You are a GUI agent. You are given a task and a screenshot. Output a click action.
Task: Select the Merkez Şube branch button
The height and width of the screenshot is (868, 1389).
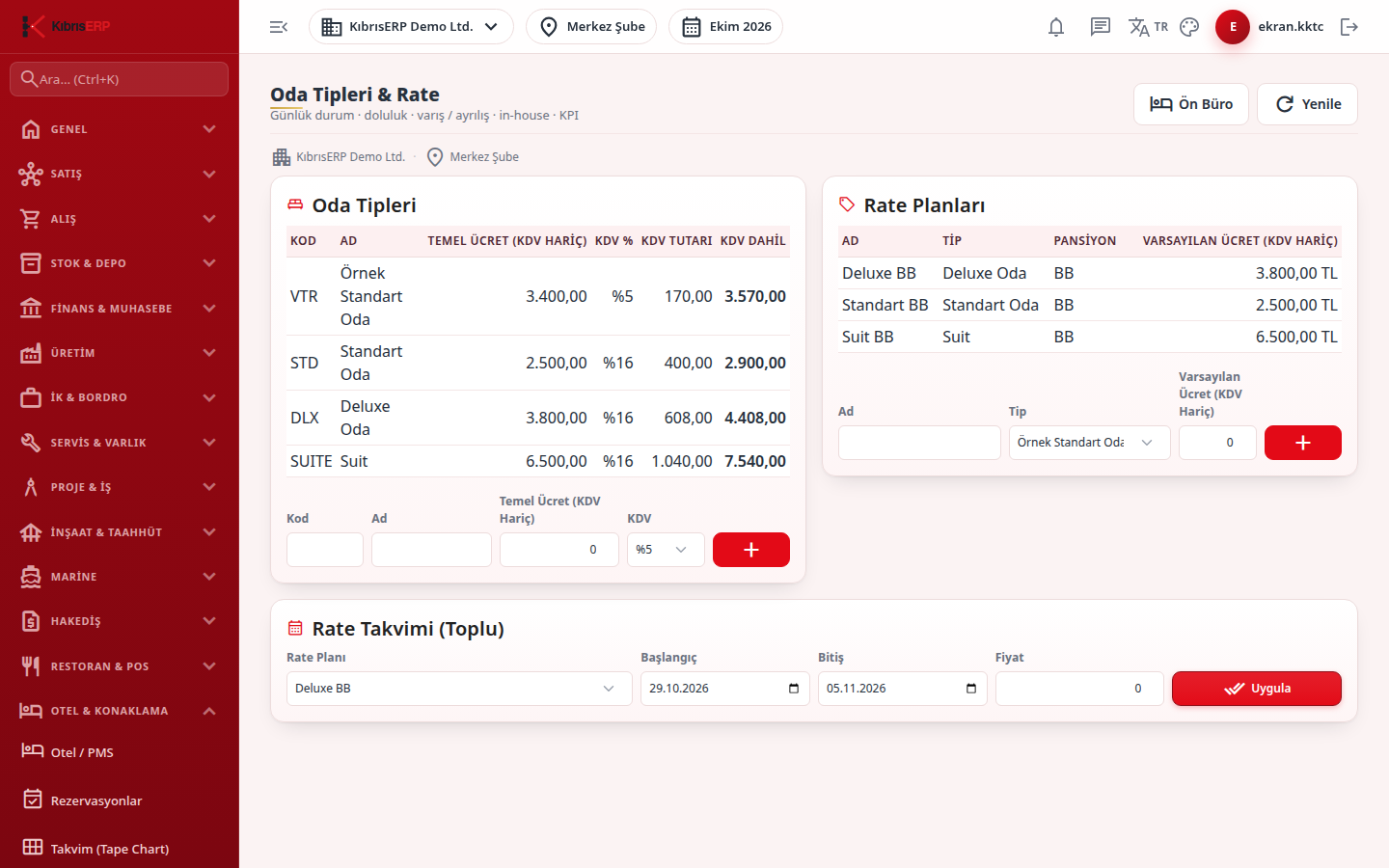pyautogui.click(x=591, y=27)
